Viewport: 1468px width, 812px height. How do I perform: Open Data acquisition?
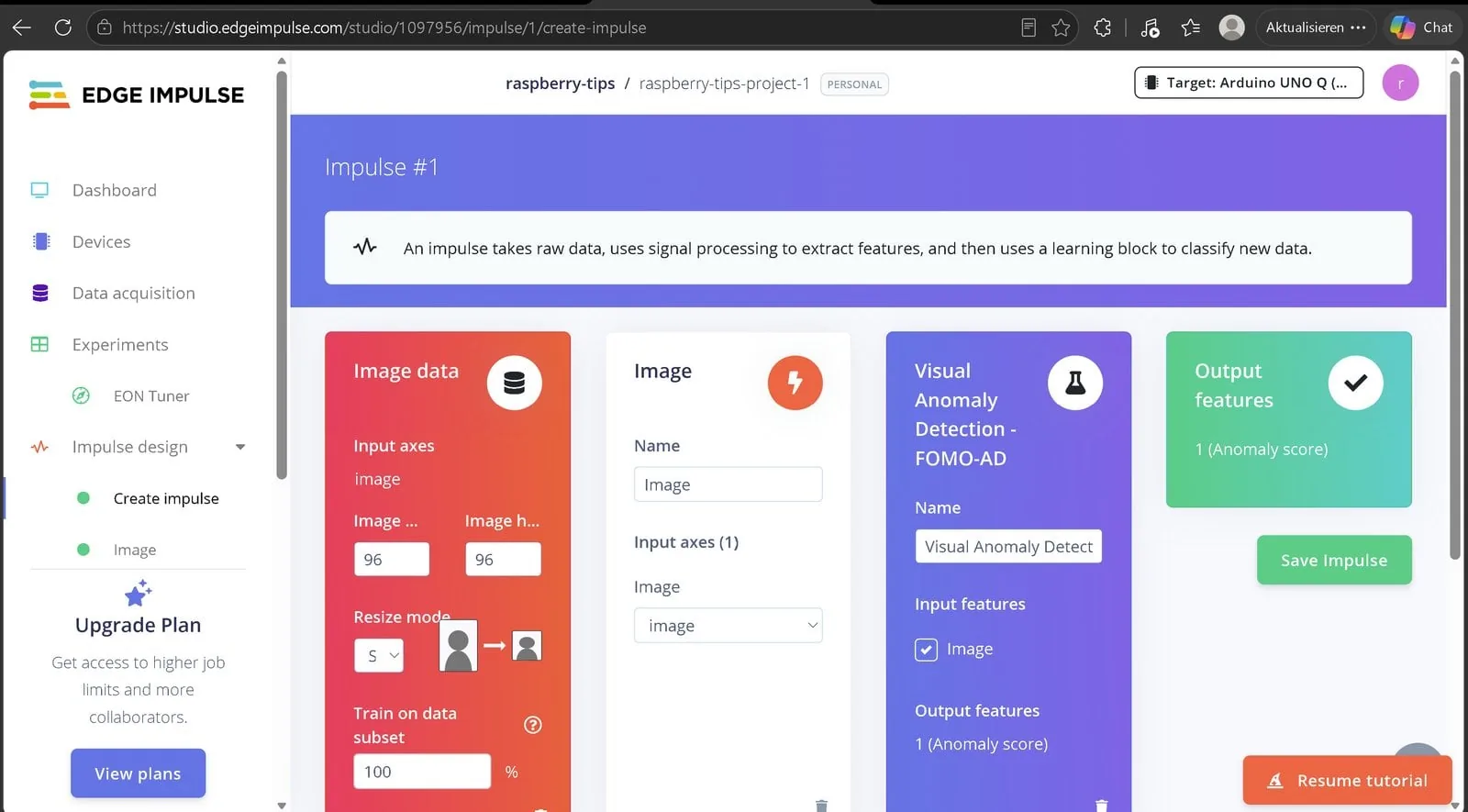point(134,293)
